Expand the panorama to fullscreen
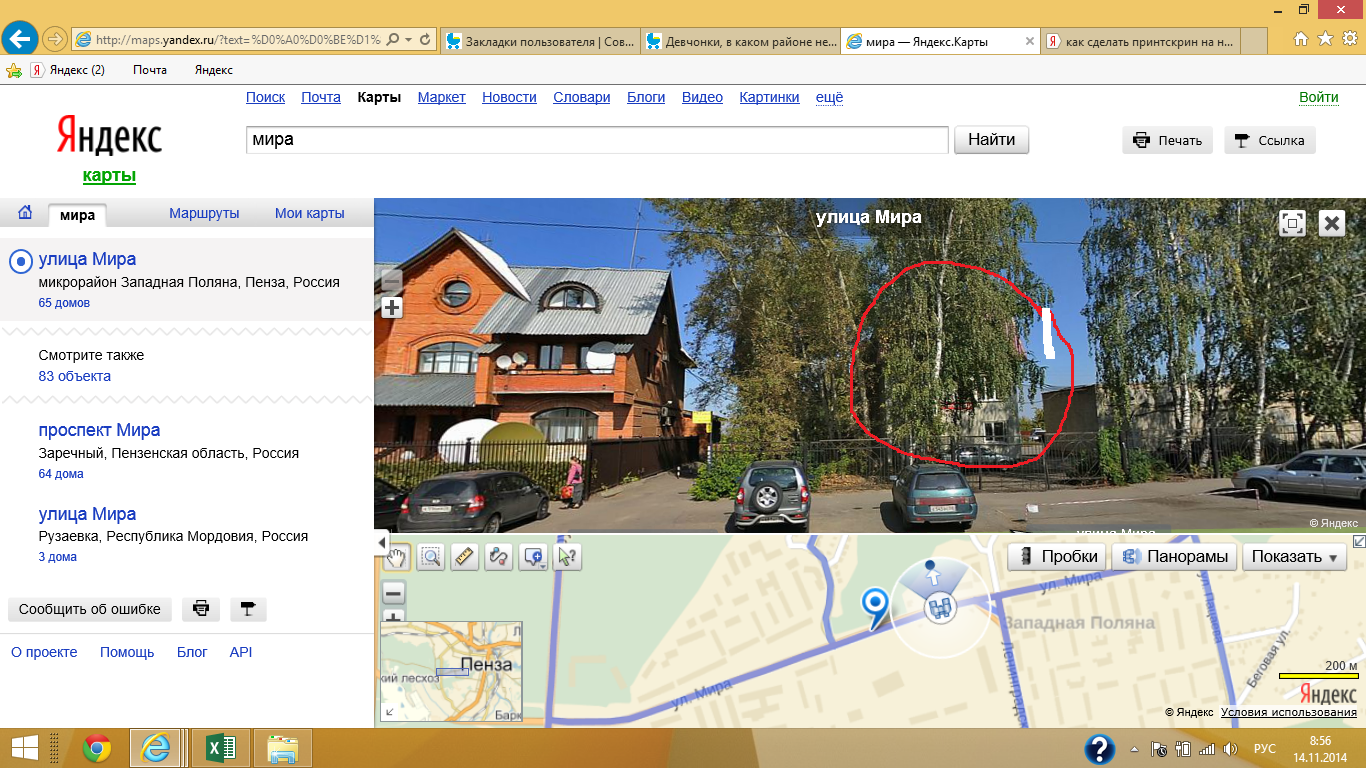Screen dimensions: 1366x768 pos(1293,223)
